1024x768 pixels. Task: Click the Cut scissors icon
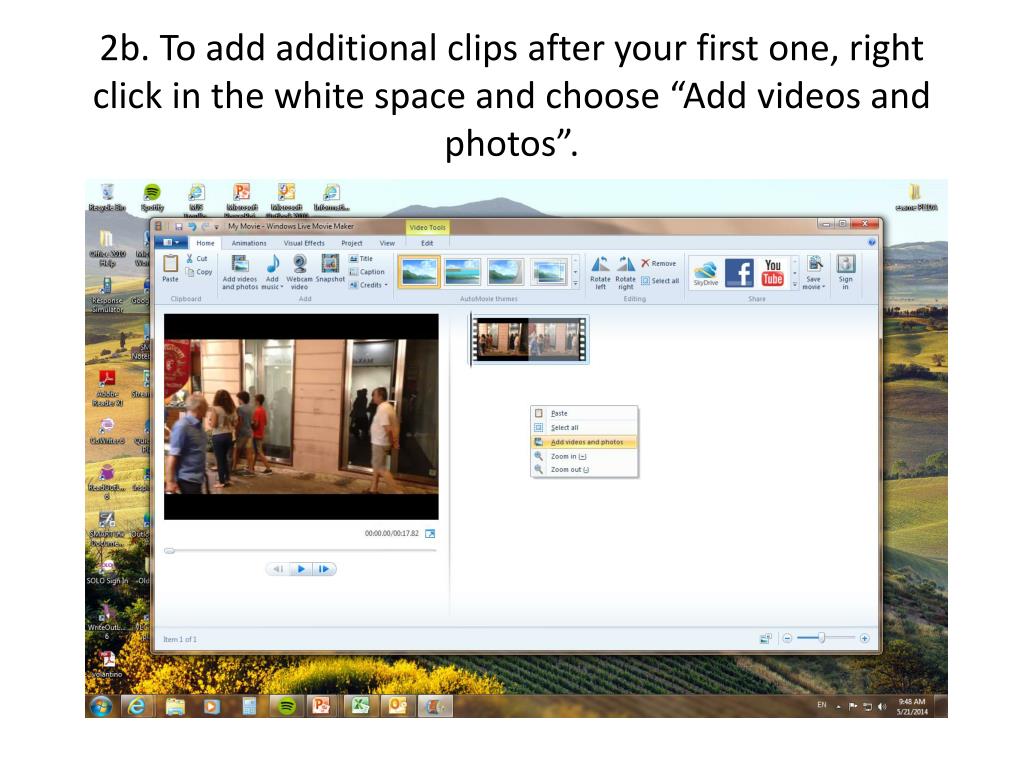point(189,259)
